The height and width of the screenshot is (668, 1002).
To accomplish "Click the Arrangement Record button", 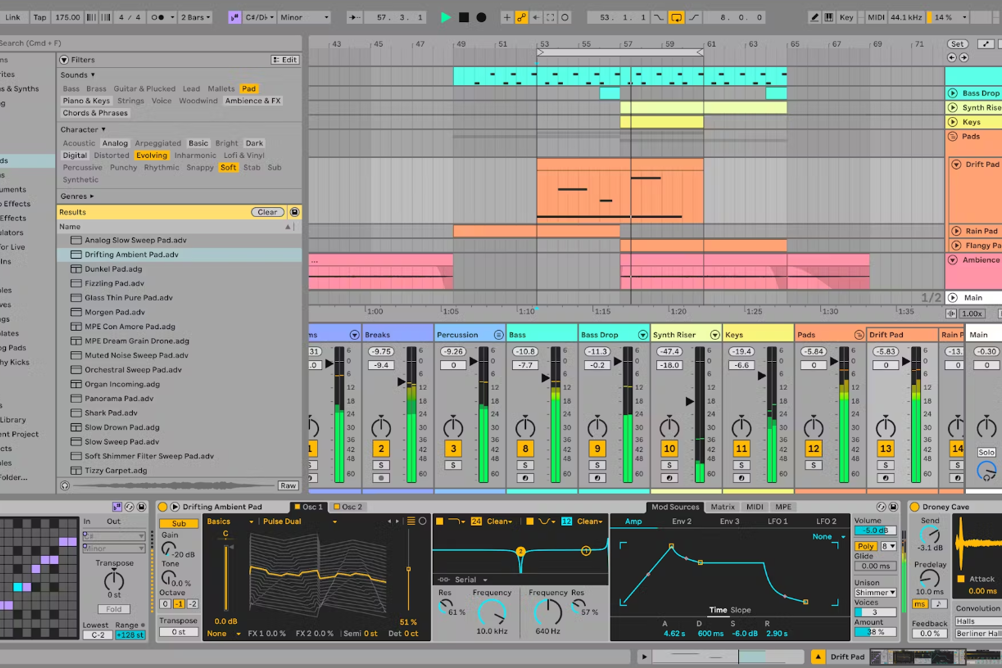I will 482,17.
